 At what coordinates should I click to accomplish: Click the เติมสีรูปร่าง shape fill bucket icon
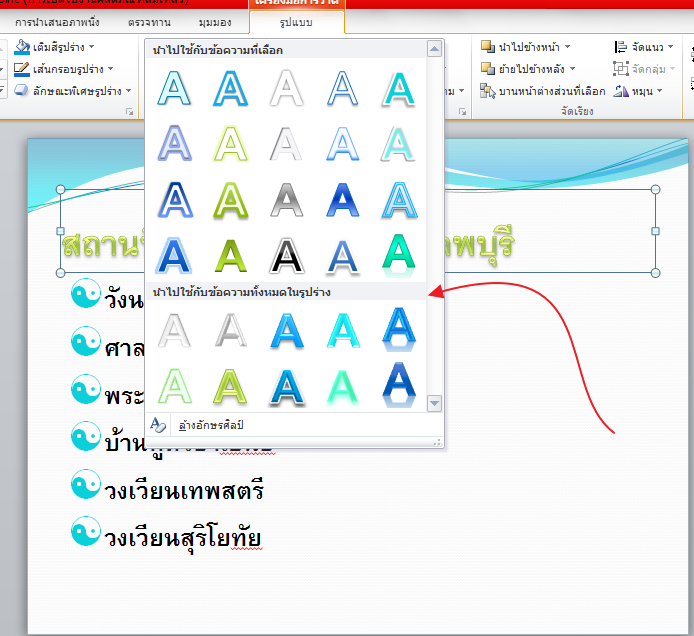pos(22,47)
